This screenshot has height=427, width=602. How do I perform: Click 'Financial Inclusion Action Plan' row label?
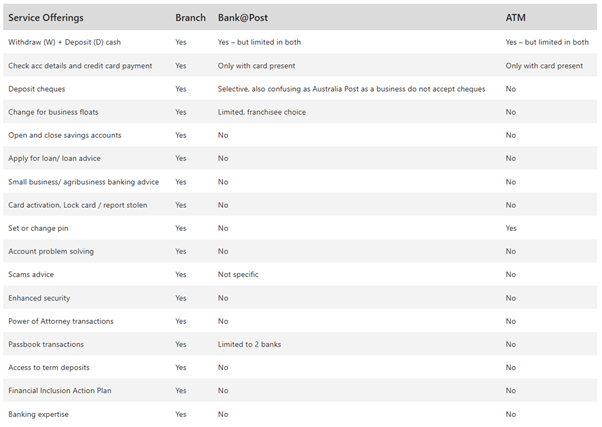pos(62,390)
